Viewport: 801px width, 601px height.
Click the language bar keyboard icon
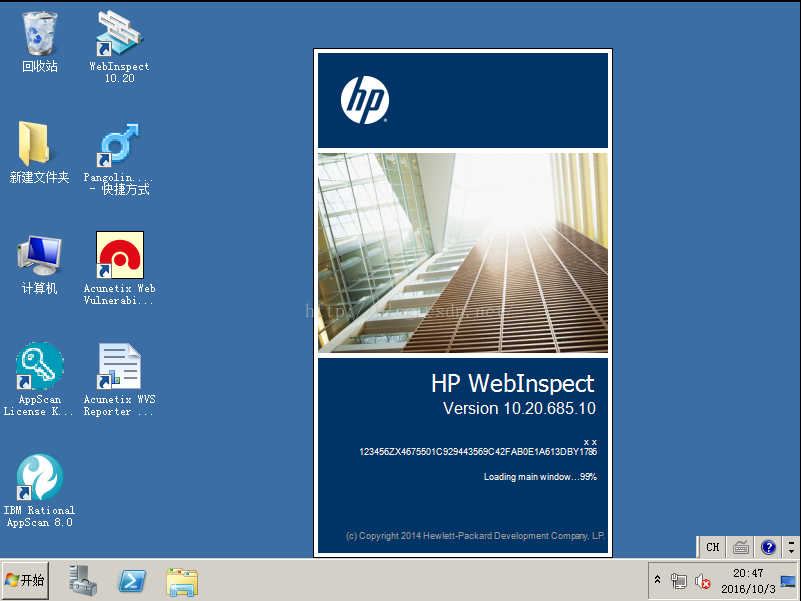[741, 547]
